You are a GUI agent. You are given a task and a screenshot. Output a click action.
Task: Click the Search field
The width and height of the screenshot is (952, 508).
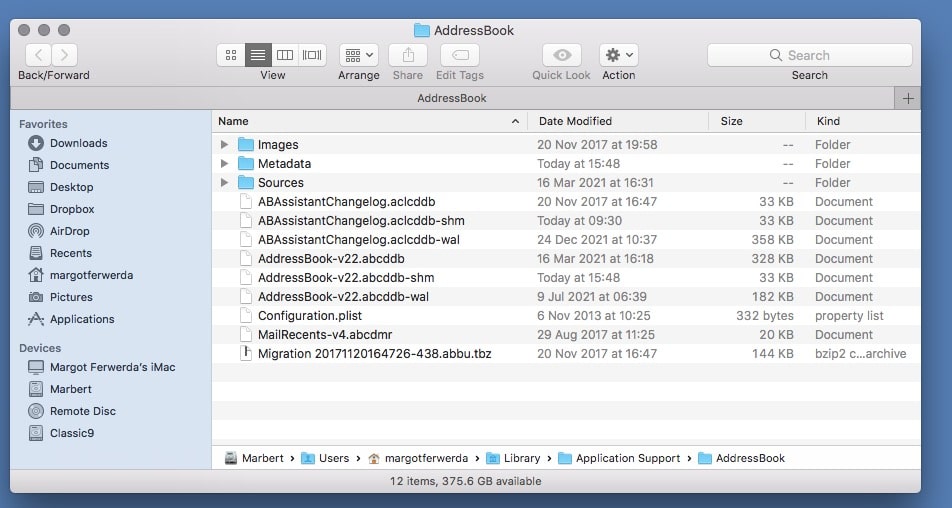809,55
